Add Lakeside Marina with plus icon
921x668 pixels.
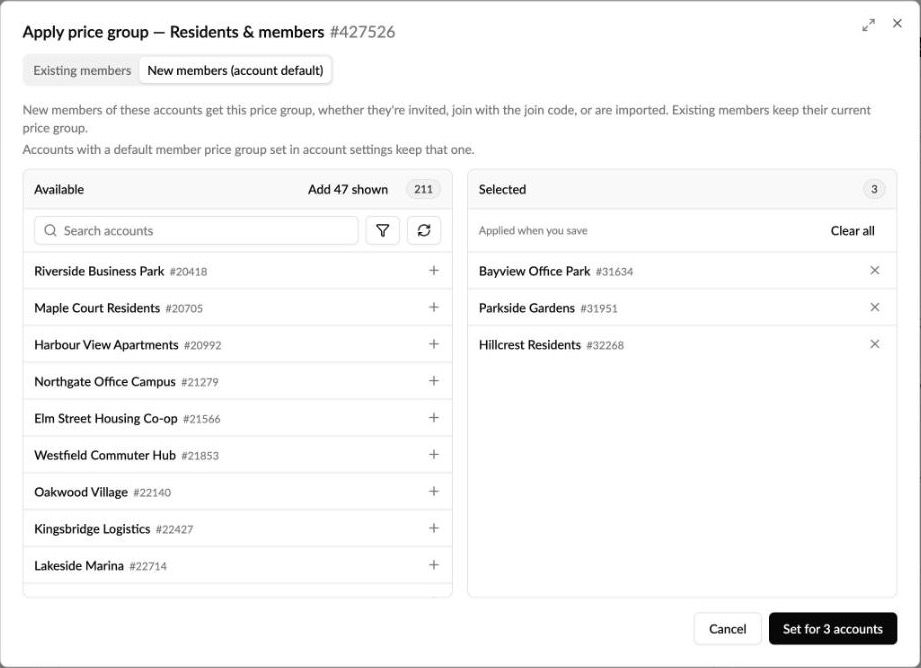(433, 565)
